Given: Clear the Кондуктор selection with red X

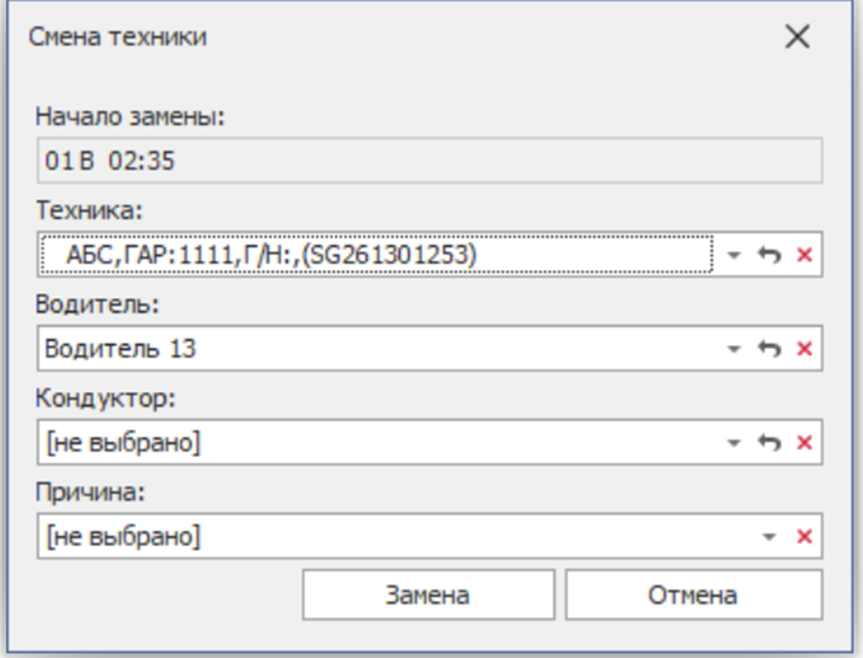Looking at the screenshot, I should click(x=803, y=443).
